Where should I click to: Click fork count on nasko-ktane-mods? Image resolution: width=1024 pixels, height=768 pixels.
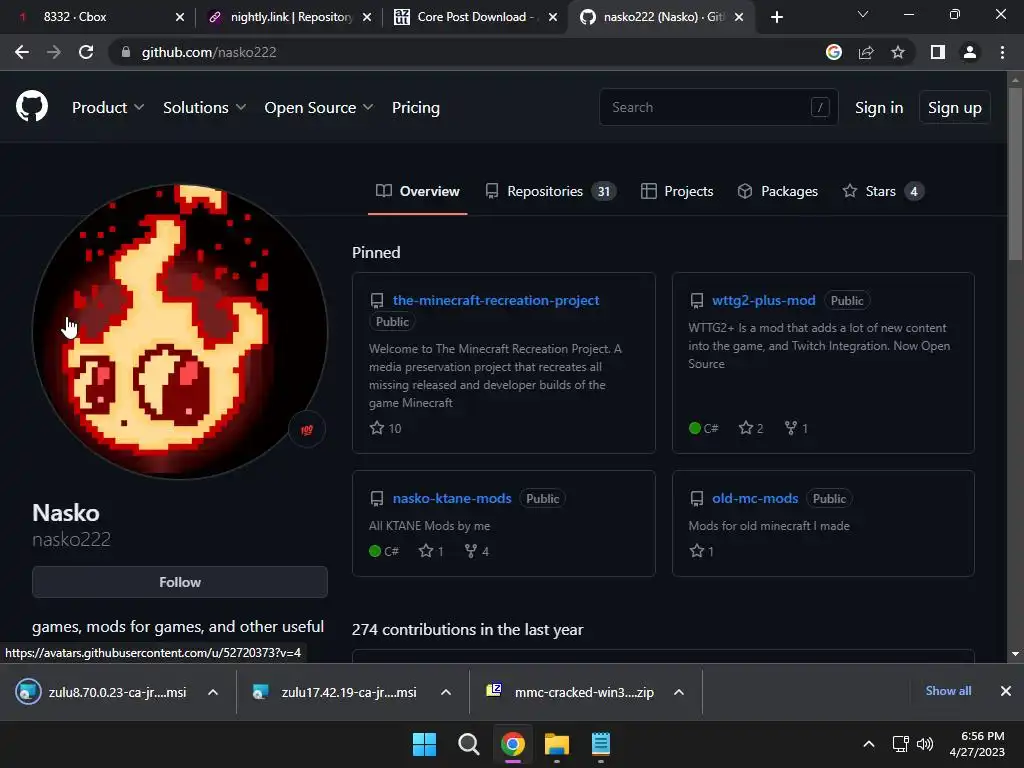pyautogui.click(x=477, y=551)
